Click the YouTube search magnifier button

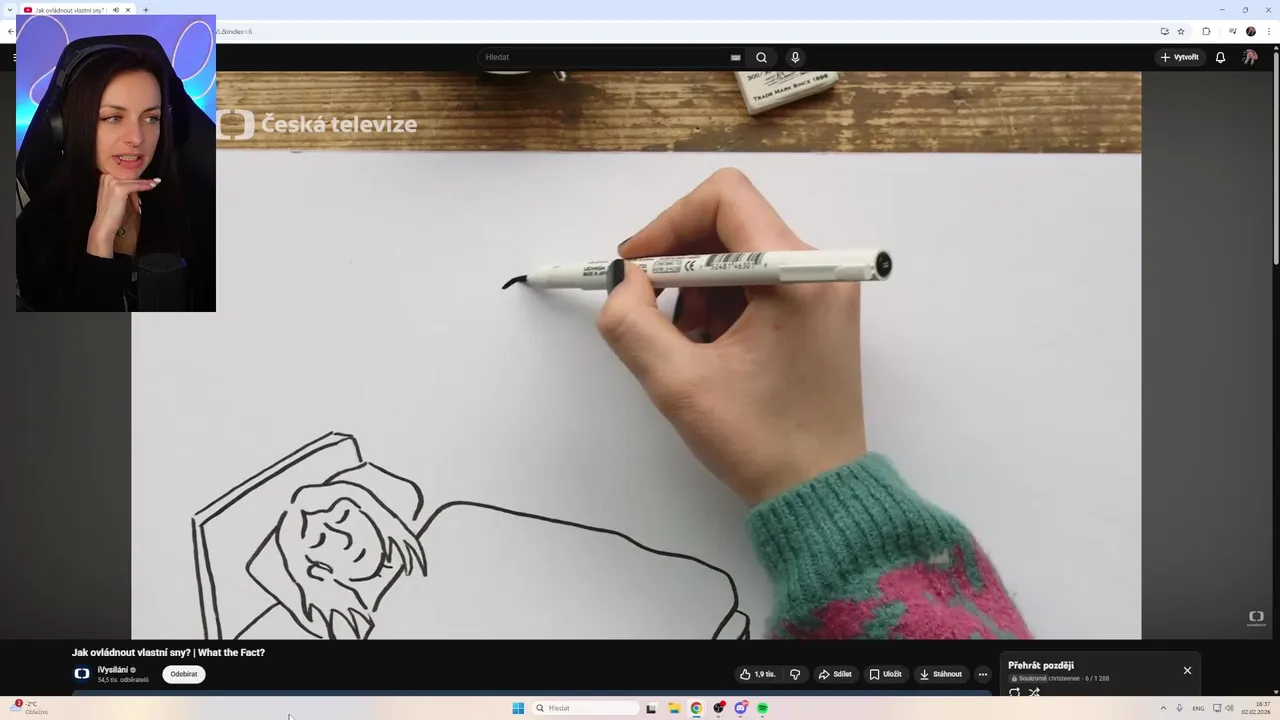click(761, 57)
